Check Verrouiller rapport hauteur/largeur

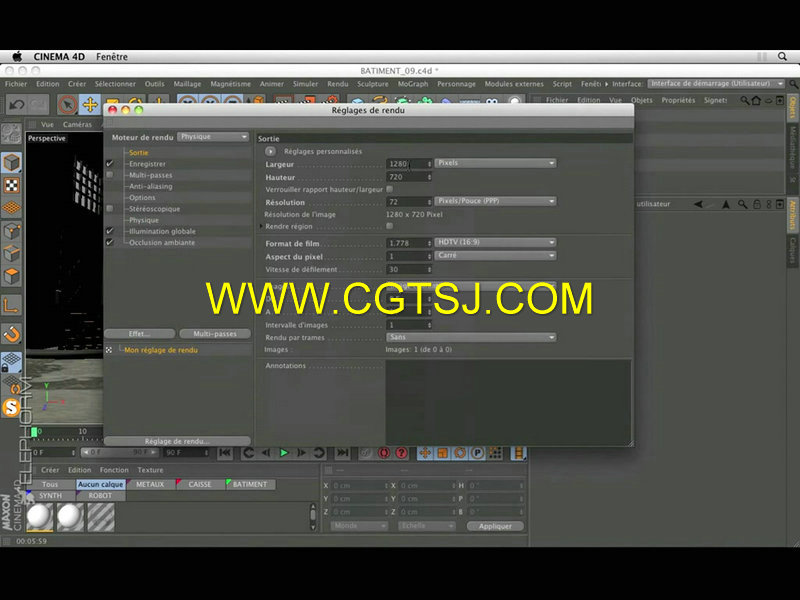[x=390, y=189]
